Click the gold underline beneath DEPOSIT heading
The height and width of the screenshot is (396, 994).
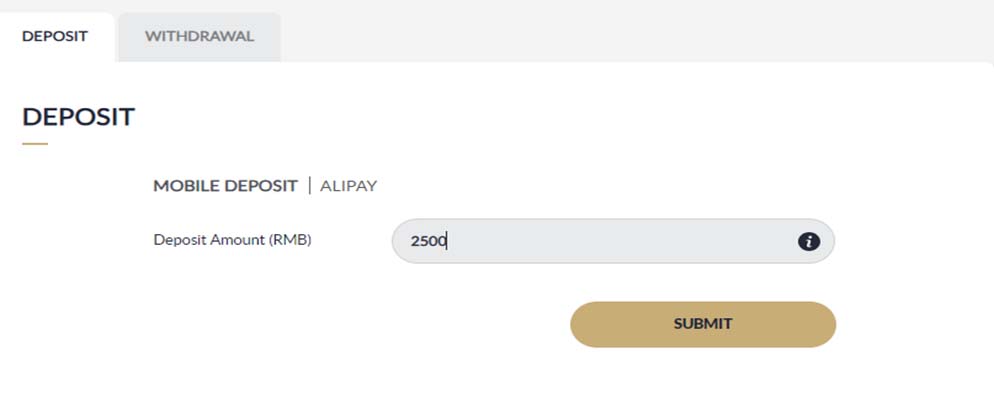click(x=35, y=144)
